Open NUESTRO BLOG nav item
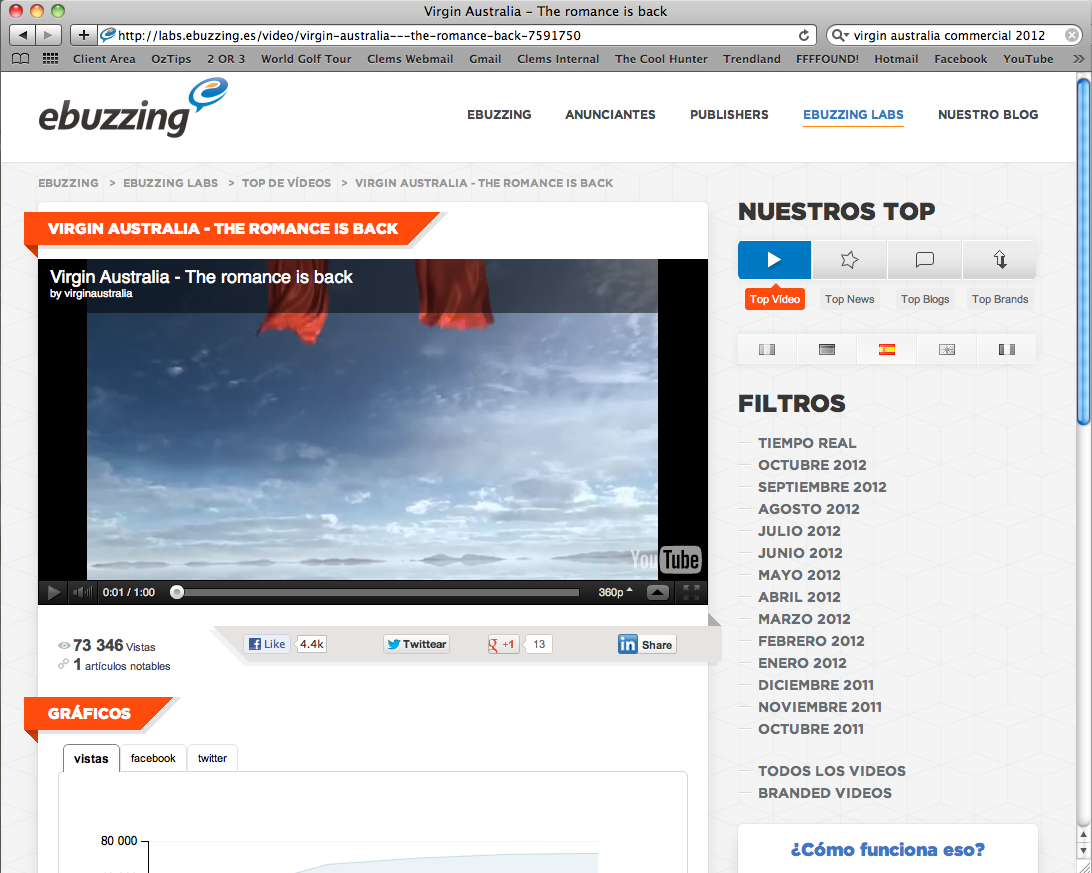This screenshot has height=873, width=1092. pyautogui.click(x=988, y=115)
